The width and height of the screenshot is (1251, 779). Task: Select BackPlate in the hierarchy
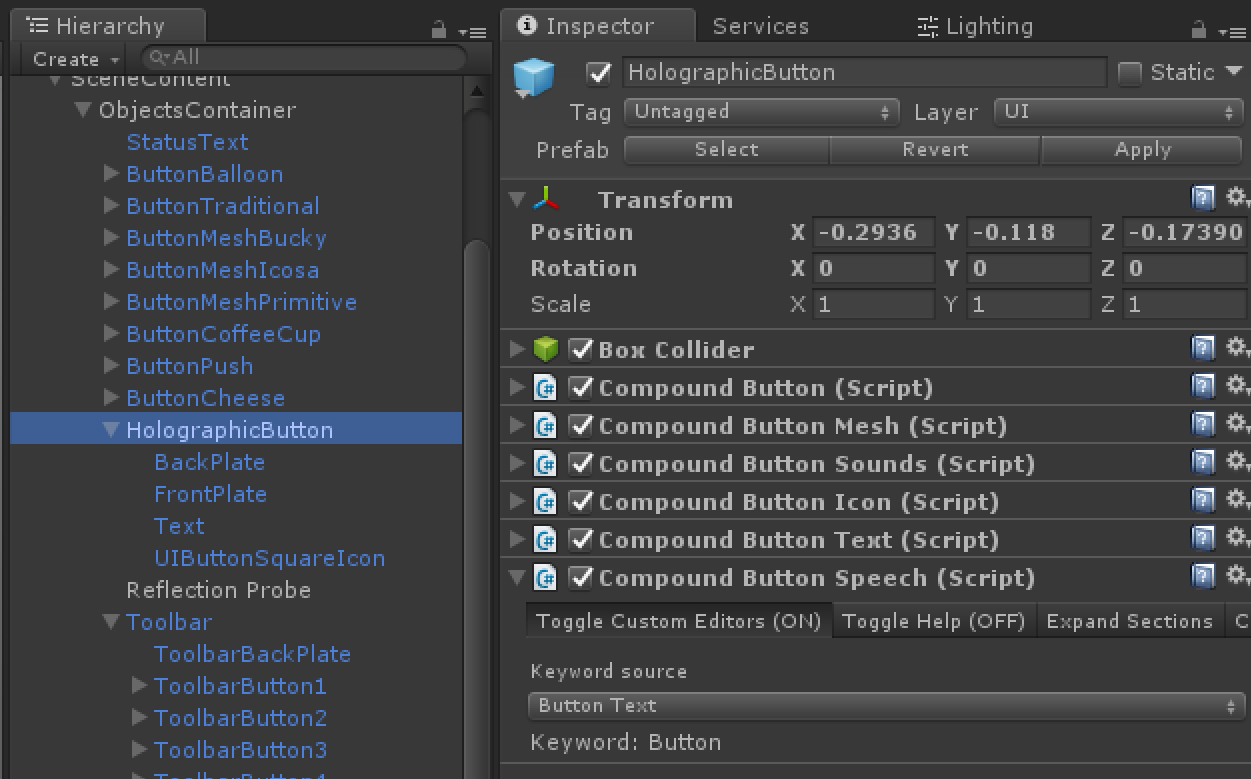coord(209,462)
